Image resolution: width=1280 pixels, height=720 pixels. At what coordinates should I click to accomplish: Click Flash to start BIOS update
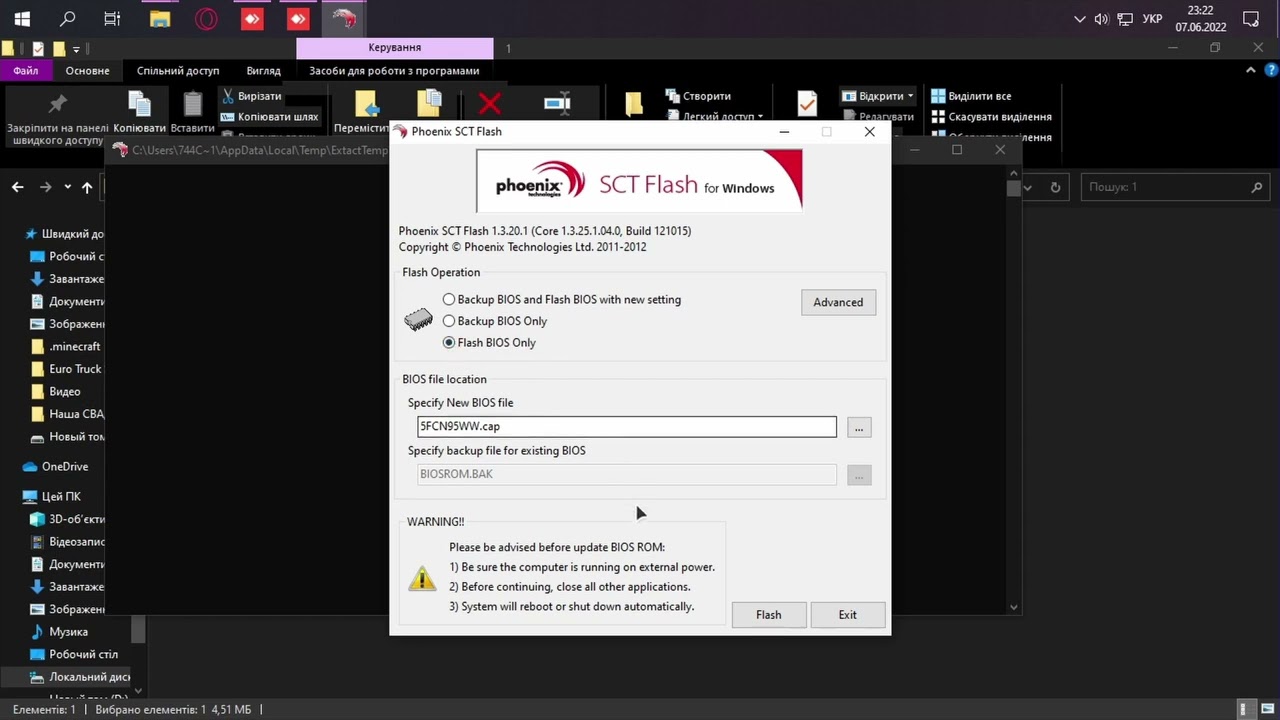[769, 615]
